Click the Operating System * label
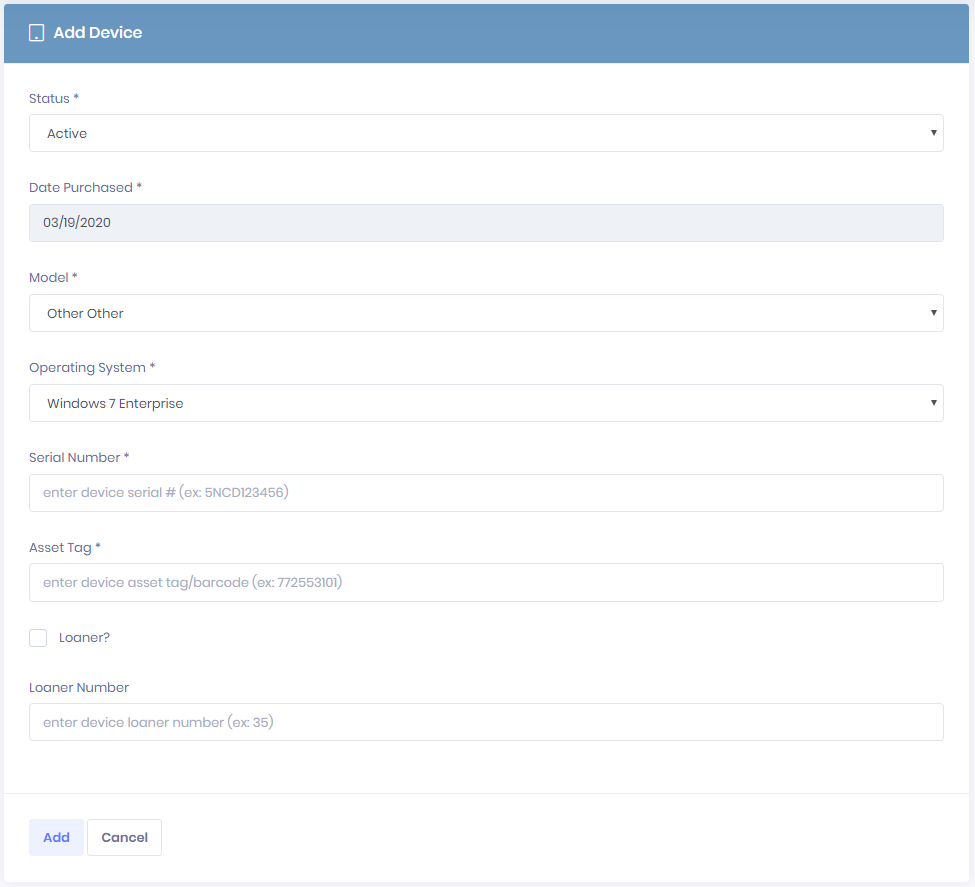Screen dimensions: 975x887 point(92,368)
